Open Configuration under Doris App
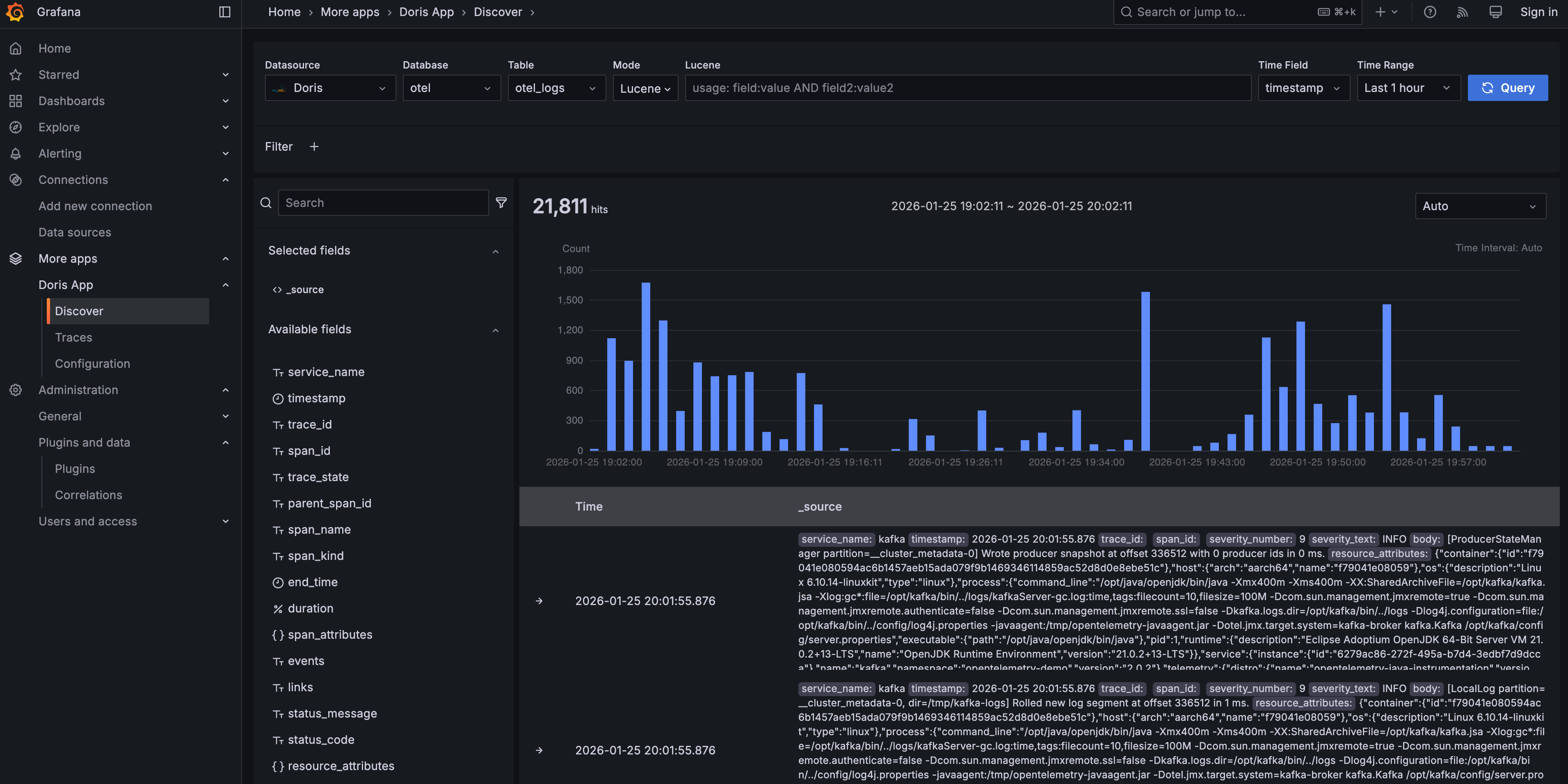Screen dimensions: 1568x784 [93, 363]
